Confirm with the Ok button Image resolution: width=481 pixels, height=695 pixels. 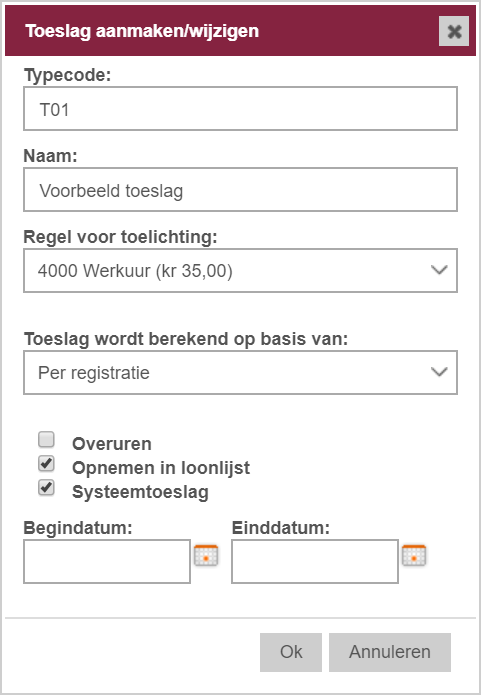[291, 652]
